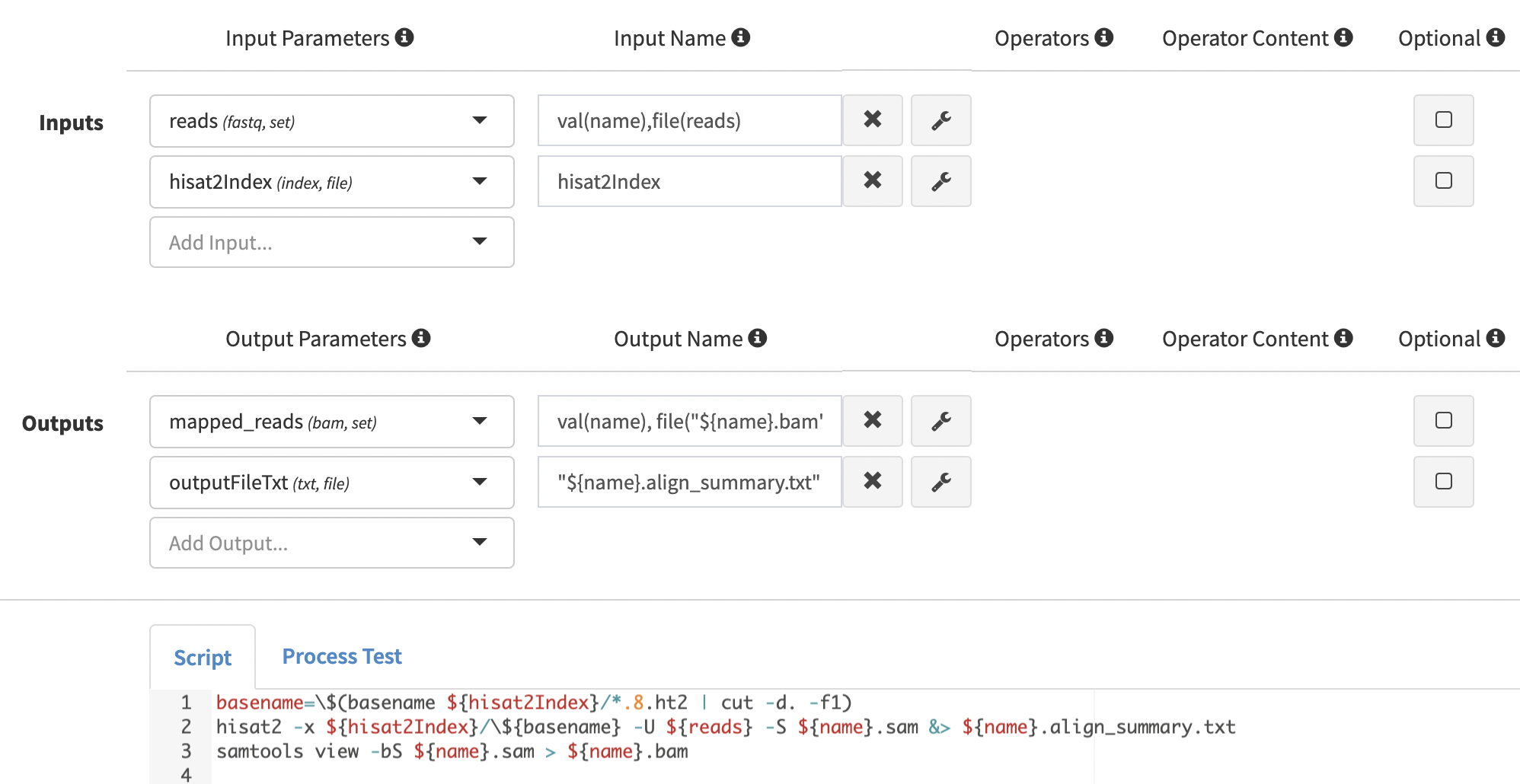Open wrench options for reads input

point(941,120)
